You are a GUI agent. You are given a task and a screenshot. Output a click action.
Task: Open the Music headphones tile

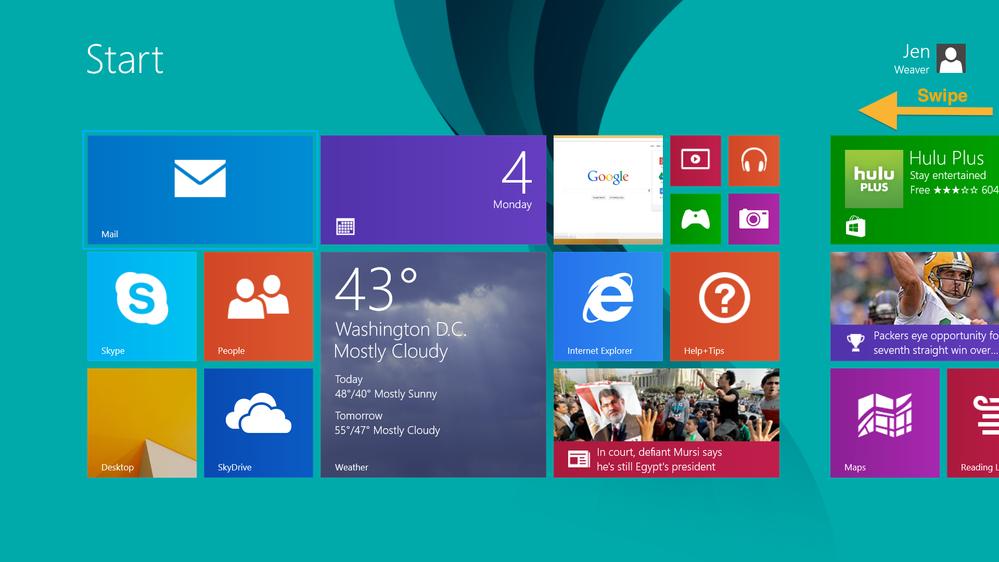[x=754, y=161]
